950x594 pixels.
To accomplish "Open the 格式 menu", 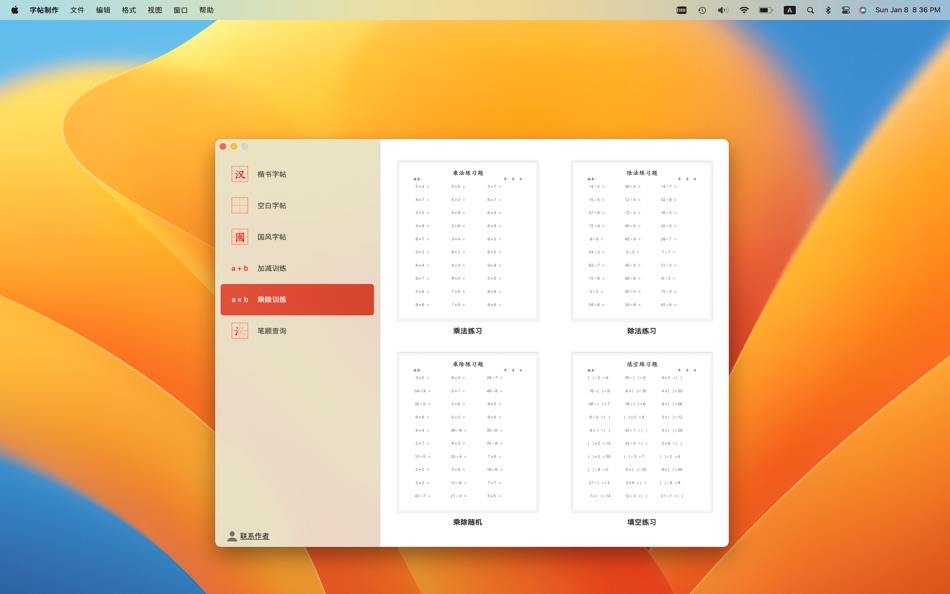I will click(129, 10).
